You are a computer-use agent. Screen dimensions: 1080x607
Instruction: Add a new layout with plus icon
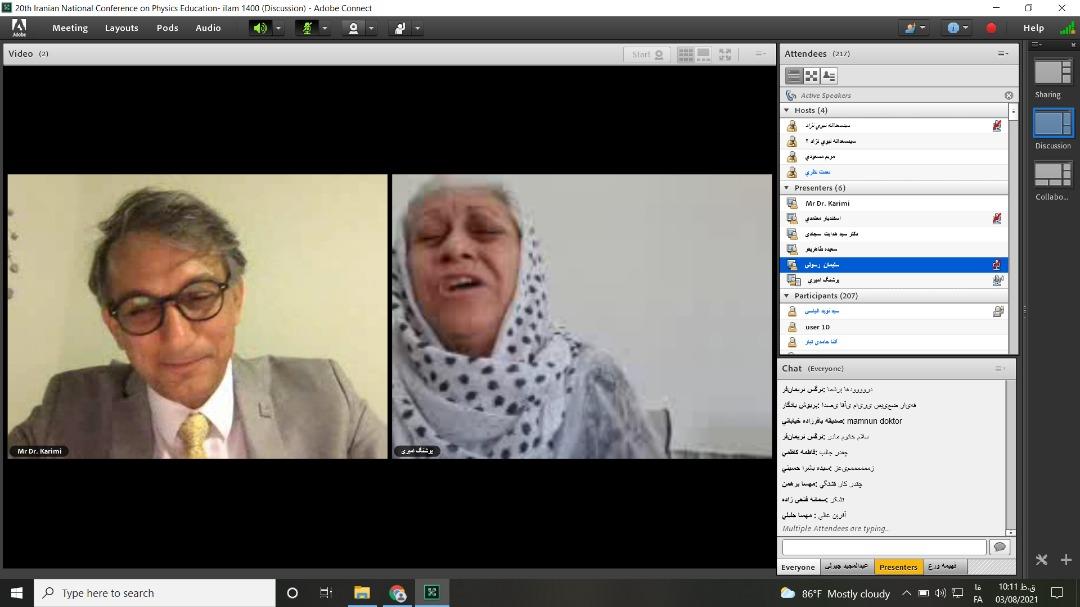[x=1065, y=560]
